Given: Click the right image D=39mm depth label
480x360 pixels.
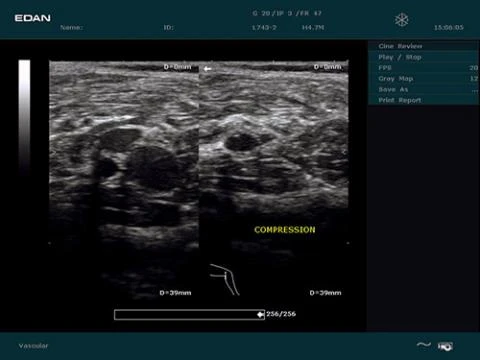Looking at the screenshot, I should pyautogui.click(x=325, y=293).
